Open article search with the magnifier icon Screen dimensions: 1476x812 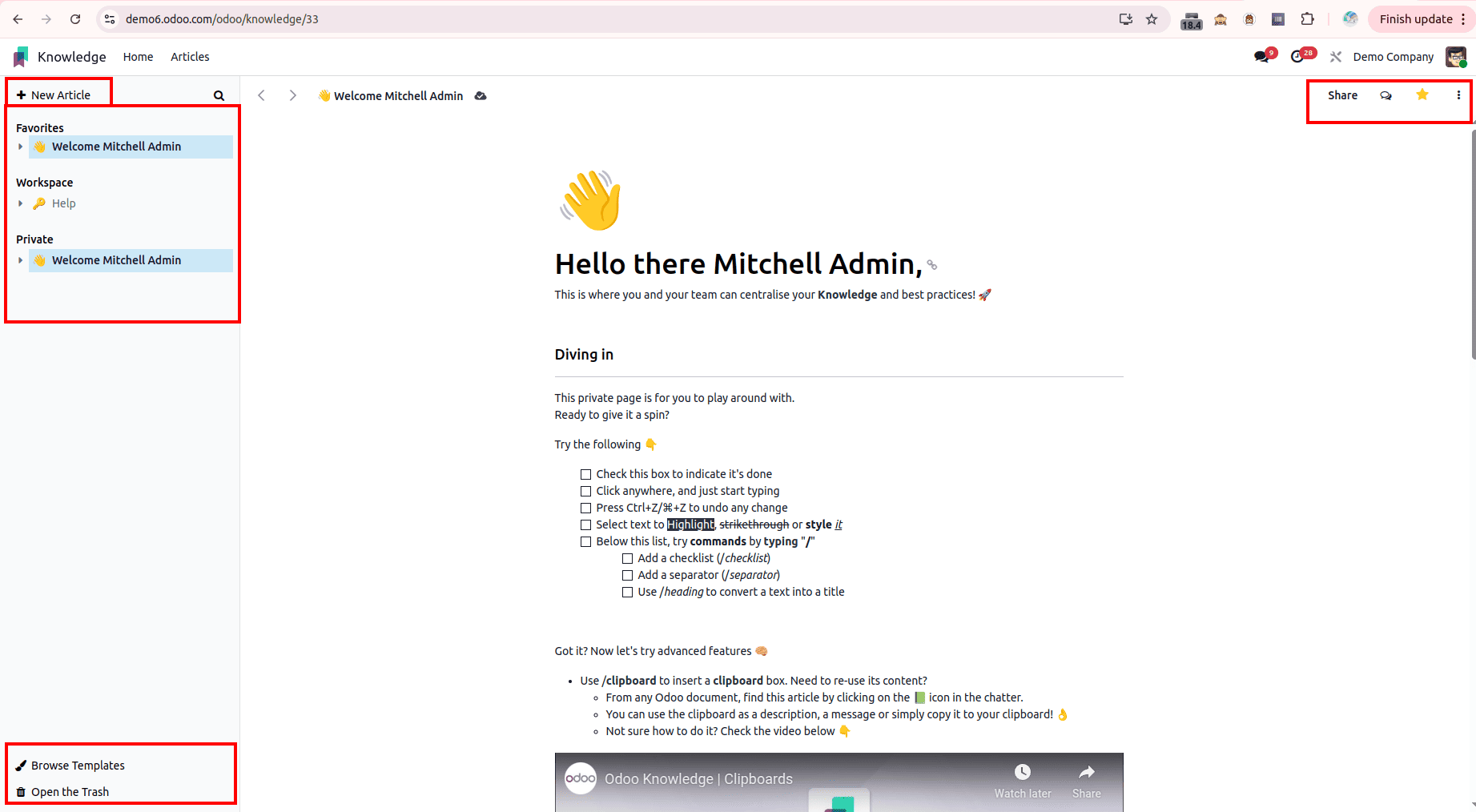pos(218,94)
